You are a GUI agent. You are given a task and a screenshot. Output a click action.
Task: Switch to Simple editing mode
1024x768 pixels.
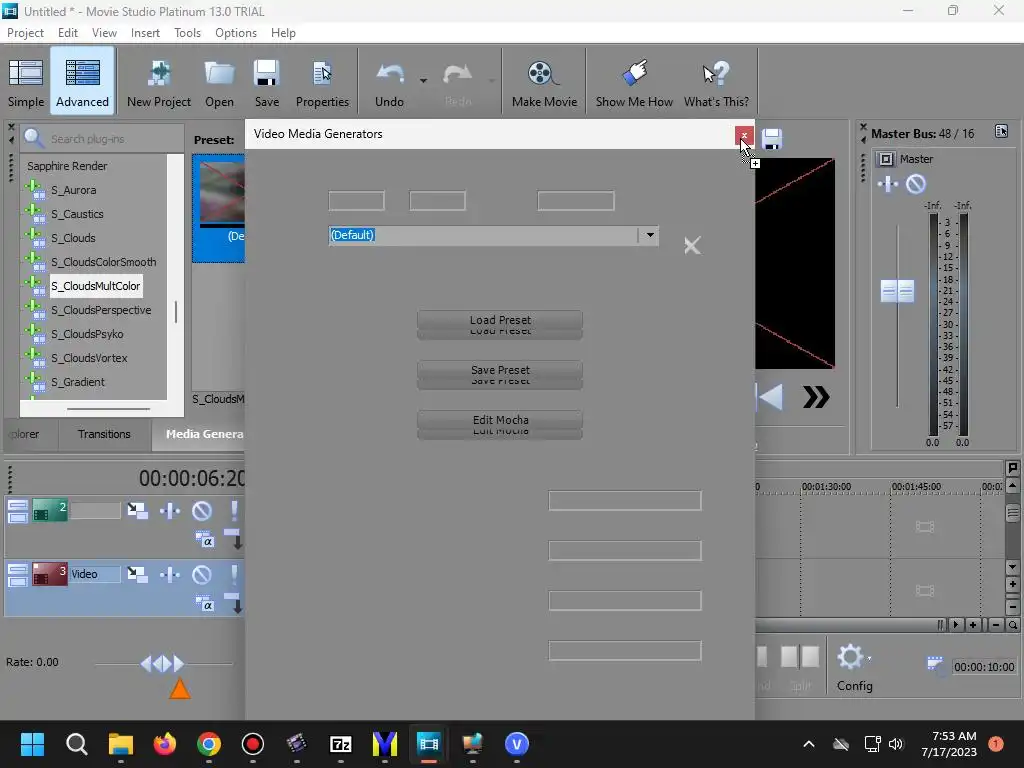coord(25,82)
